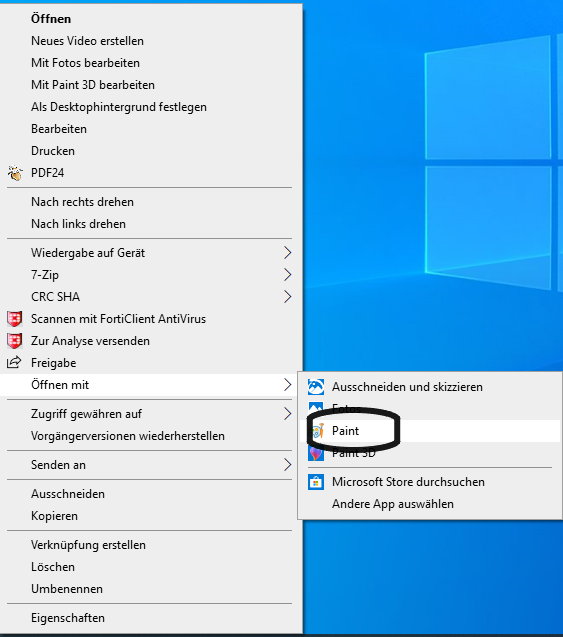Click the Paint 3D icon in submenu
This screenshot has height=637, width=563.
click(x=316, y=453)
